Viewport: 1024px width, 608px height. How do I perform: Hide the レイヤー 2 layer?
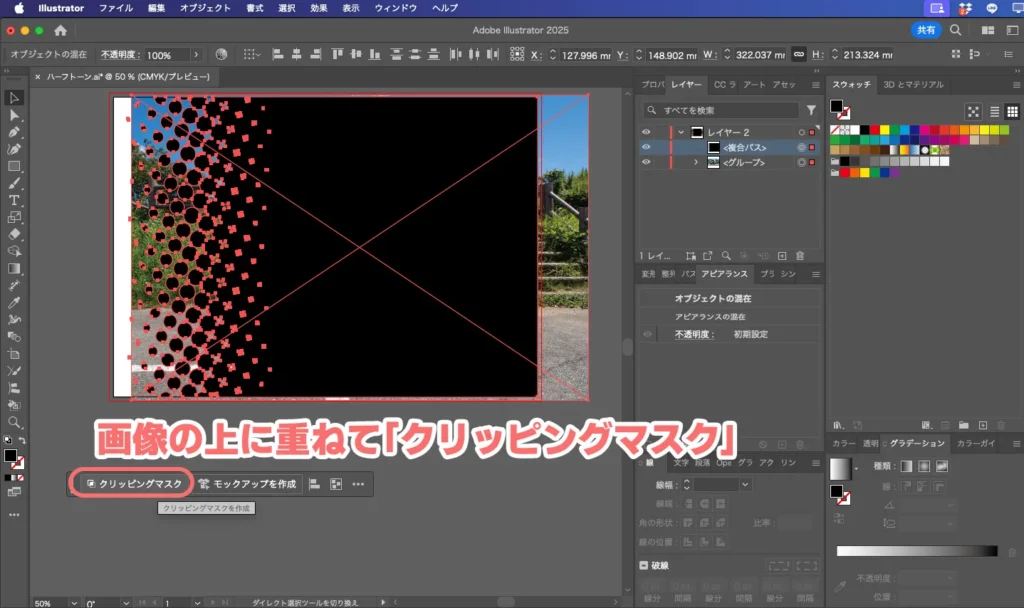[646, 132]
